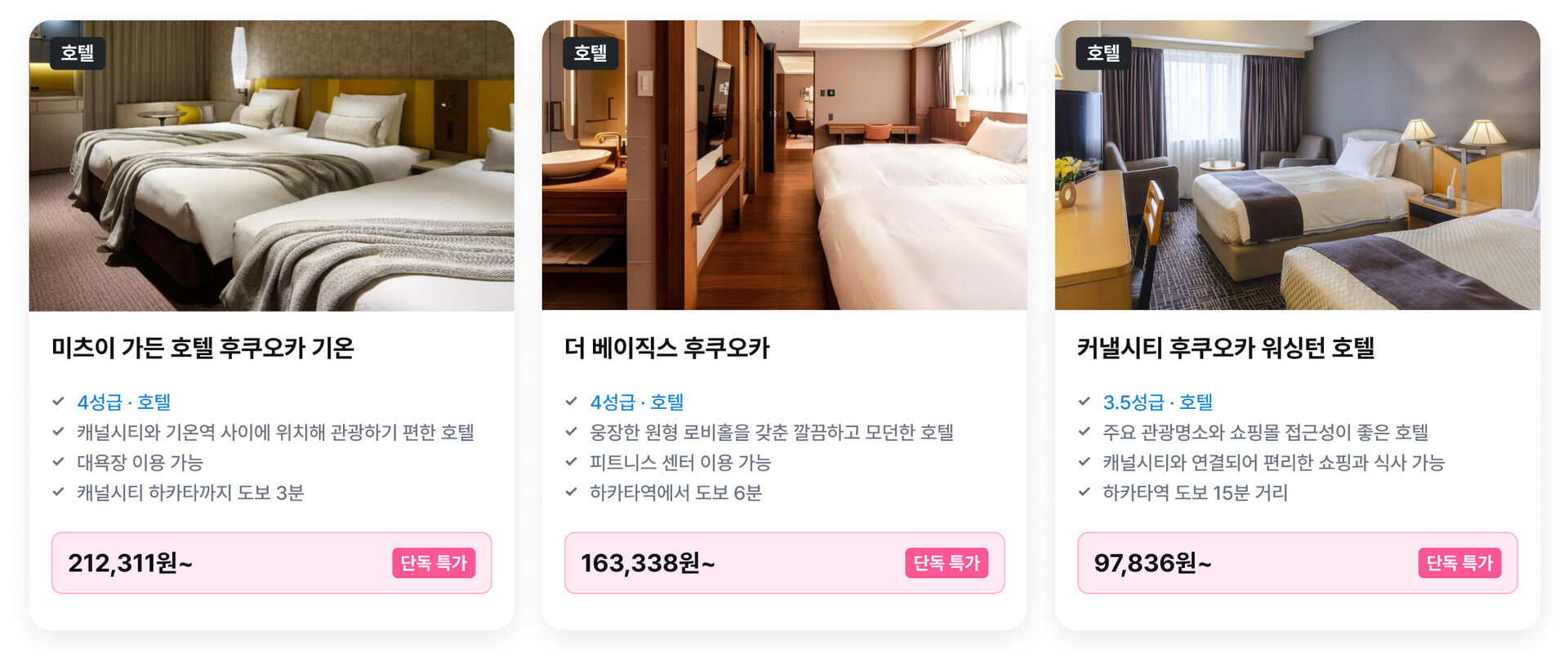Click the 호텔 badge on The Basics image

[x=590, y=53]
